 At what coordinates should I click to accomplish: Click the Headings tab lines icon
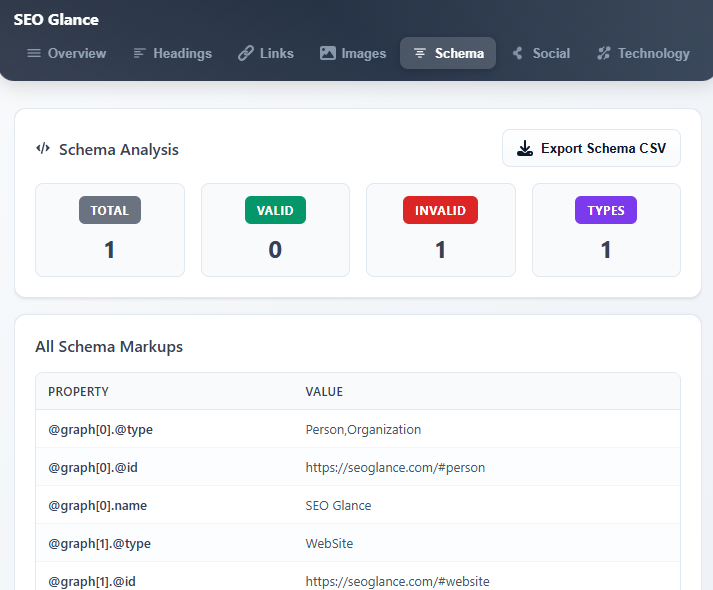(139, 53)
